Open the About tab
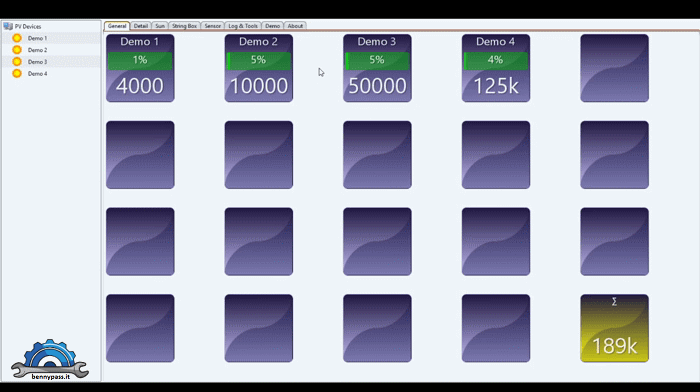The width and height of the screenshot is (700, 392). tap(295, 26)
